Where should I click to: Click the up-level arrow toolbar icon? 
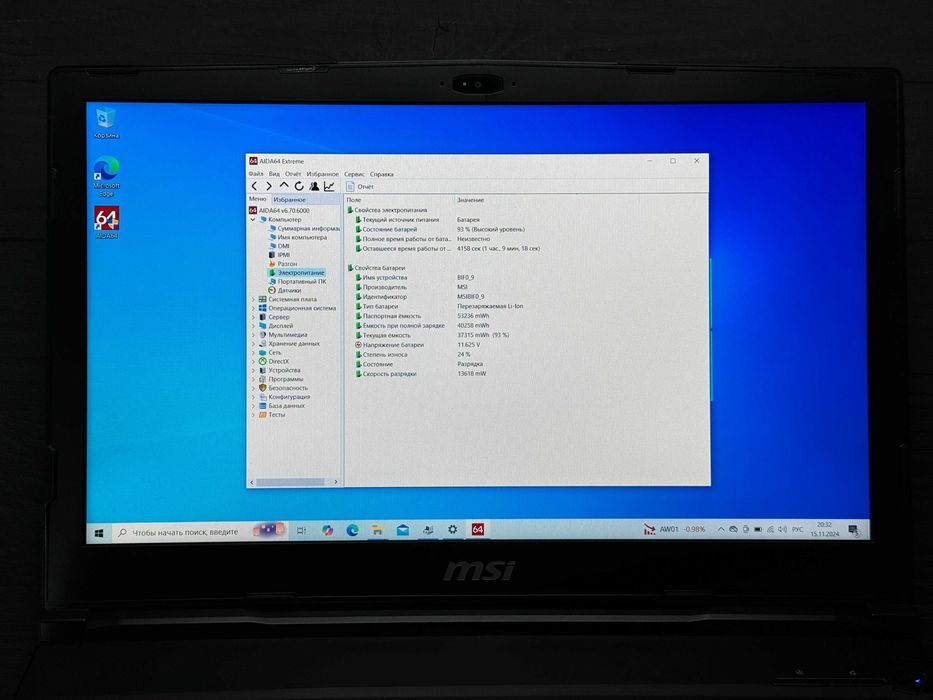click(x=284, y=186)
